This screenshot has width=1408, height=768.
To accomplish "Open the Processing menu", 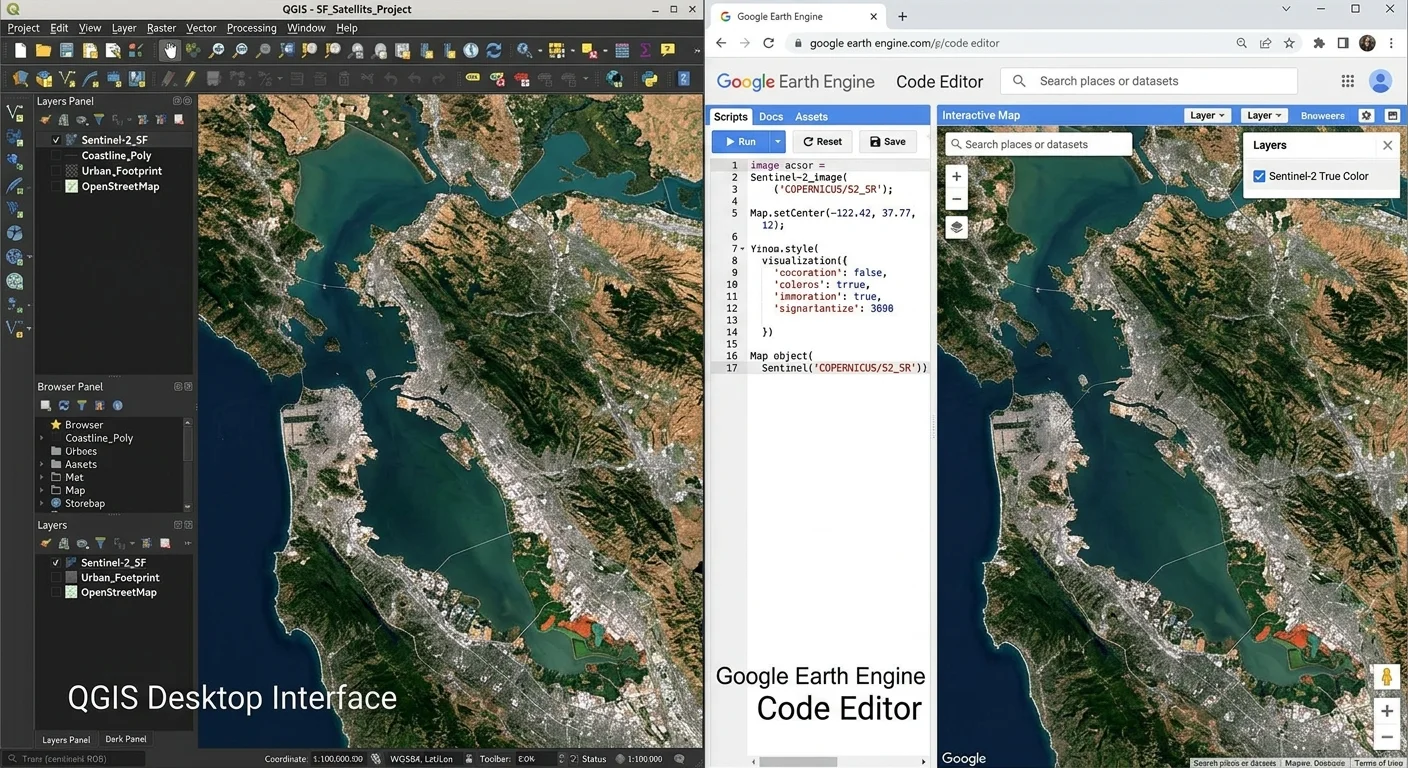I will 252,28.
